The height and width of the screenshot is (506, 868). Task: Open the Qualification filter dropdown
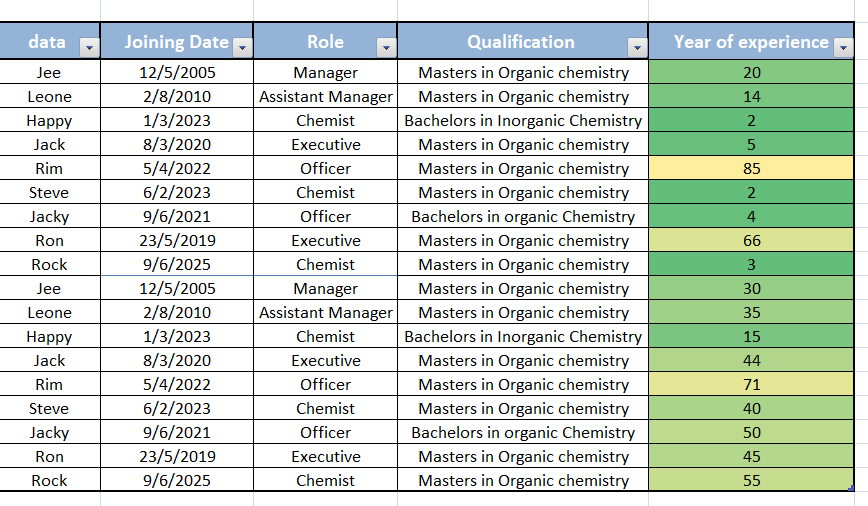click(x=637, y=48)
